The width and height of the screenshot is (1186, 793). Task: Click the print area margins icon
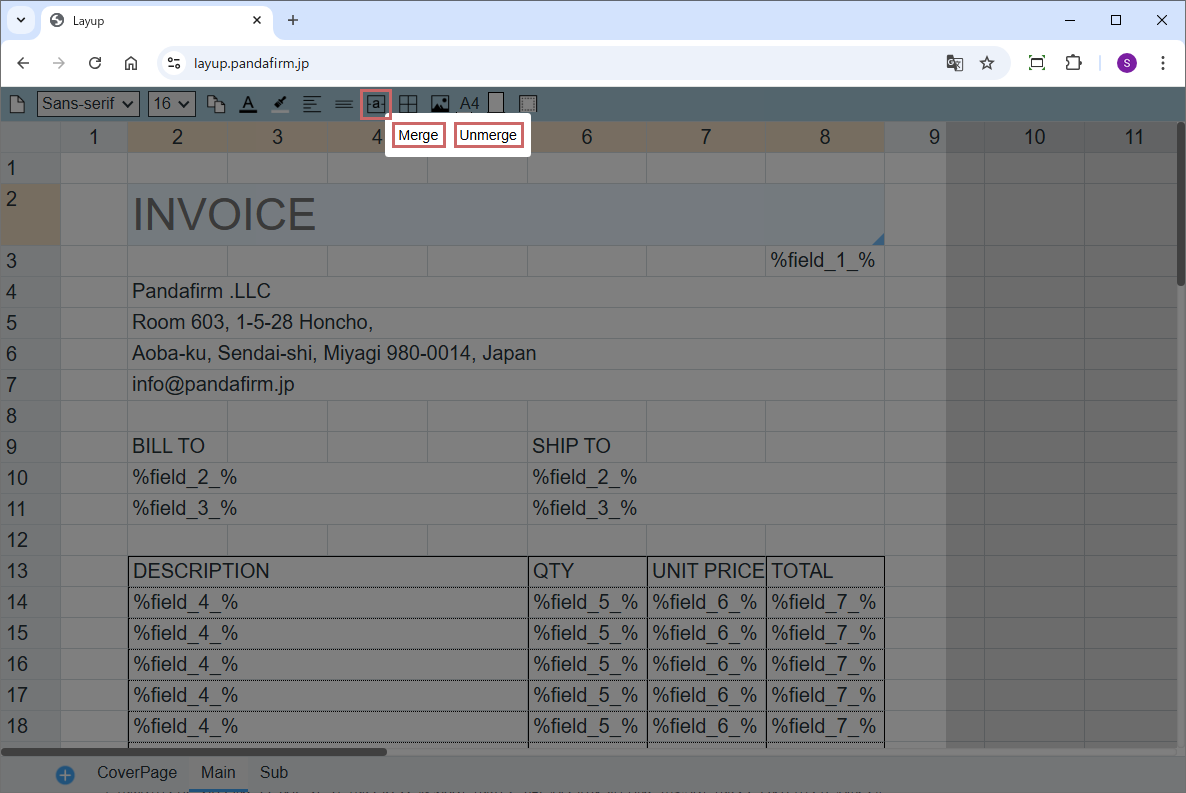[x=529, y=104]
